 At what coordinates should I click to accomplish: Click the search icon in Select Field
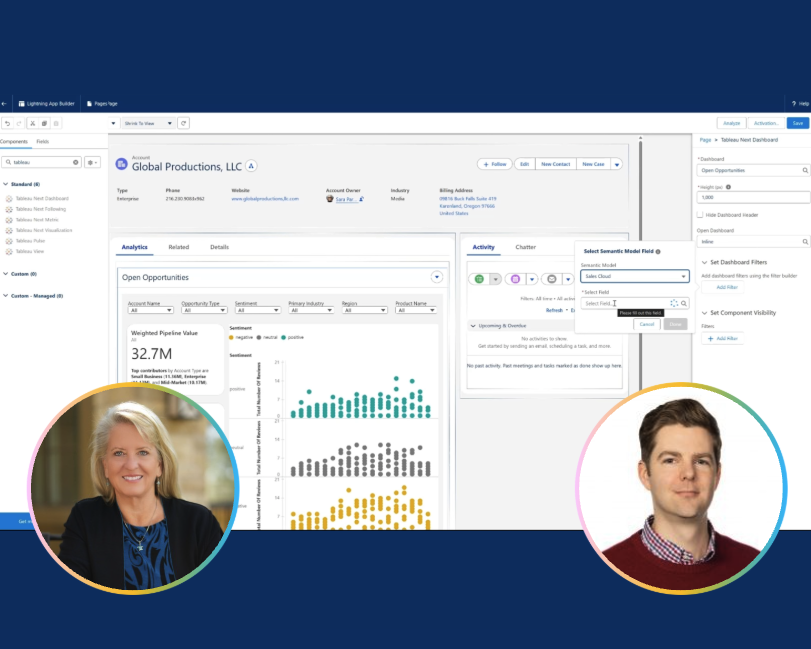pos(684,304)
